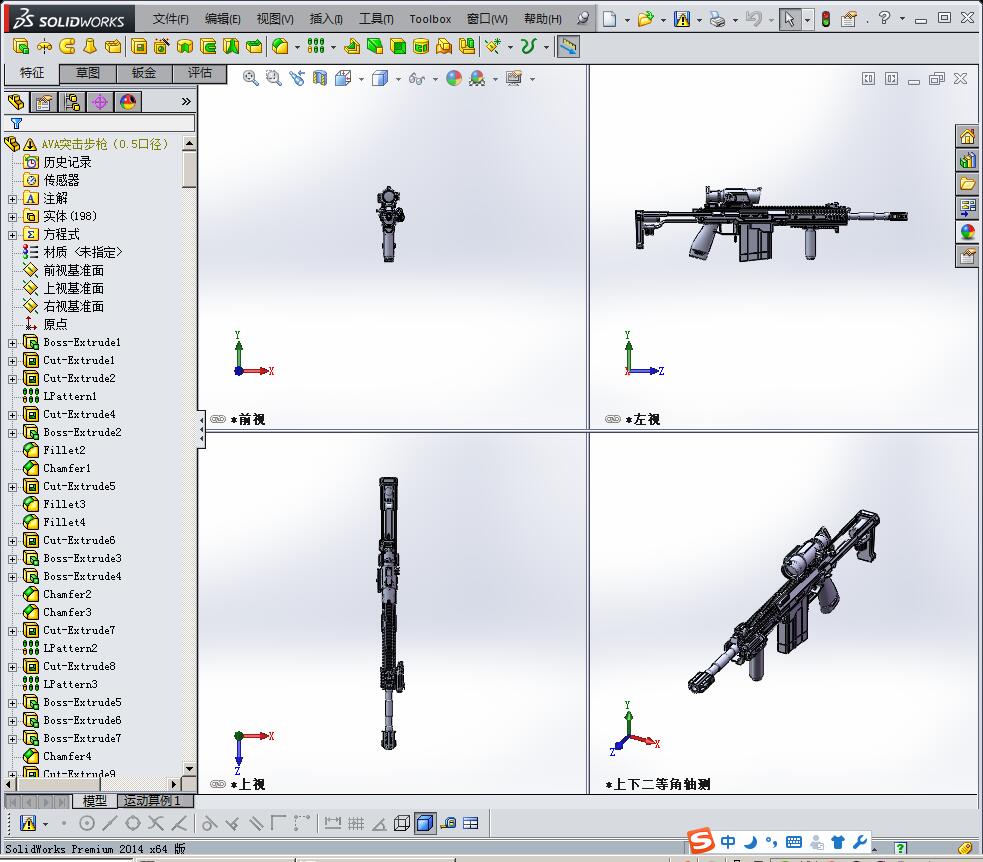This screenshot has height=862, width=983.
Task: Toggle the menu bar pin icon
Action: 583,18
